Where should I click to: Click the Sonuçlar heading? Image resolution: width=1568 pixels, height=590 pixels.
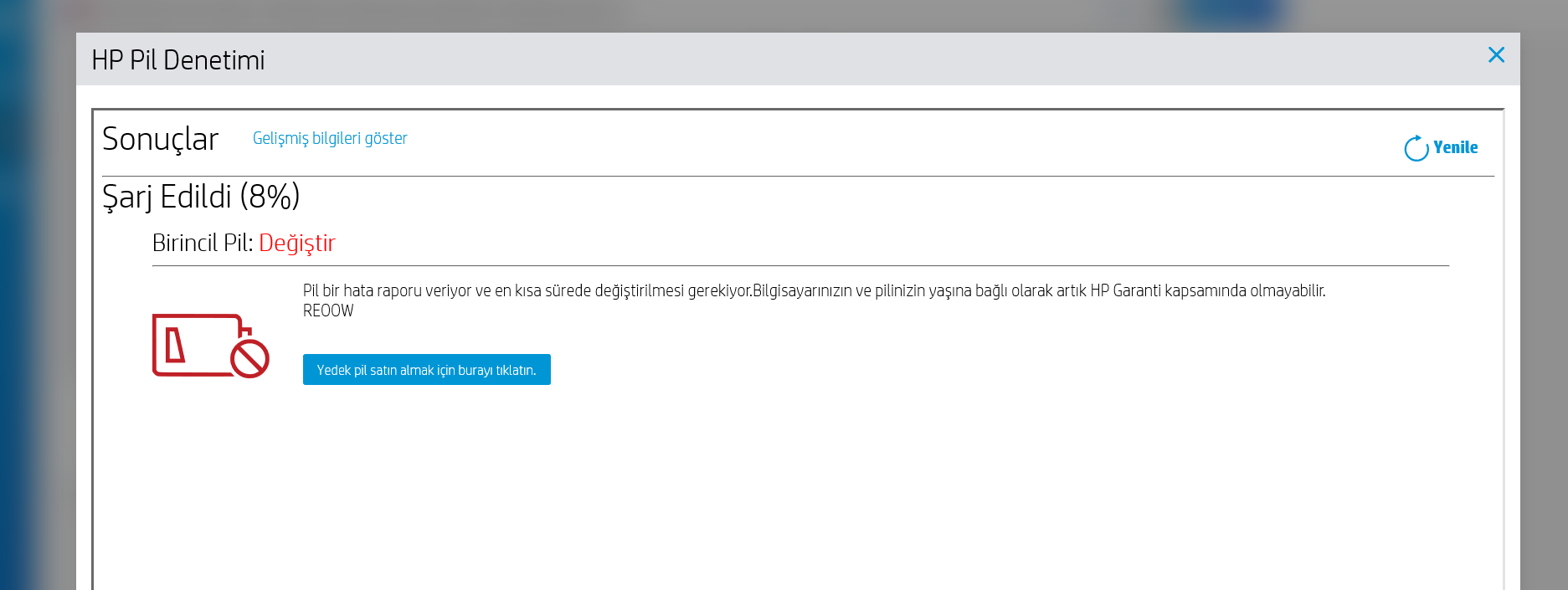[x=160, y=139]
